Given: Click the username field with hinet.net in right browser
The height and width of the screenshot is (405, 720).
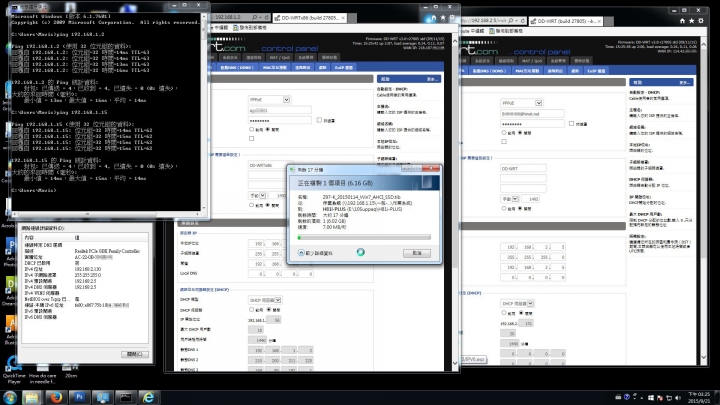Looking at the screenshot, I should coord(532,113).
